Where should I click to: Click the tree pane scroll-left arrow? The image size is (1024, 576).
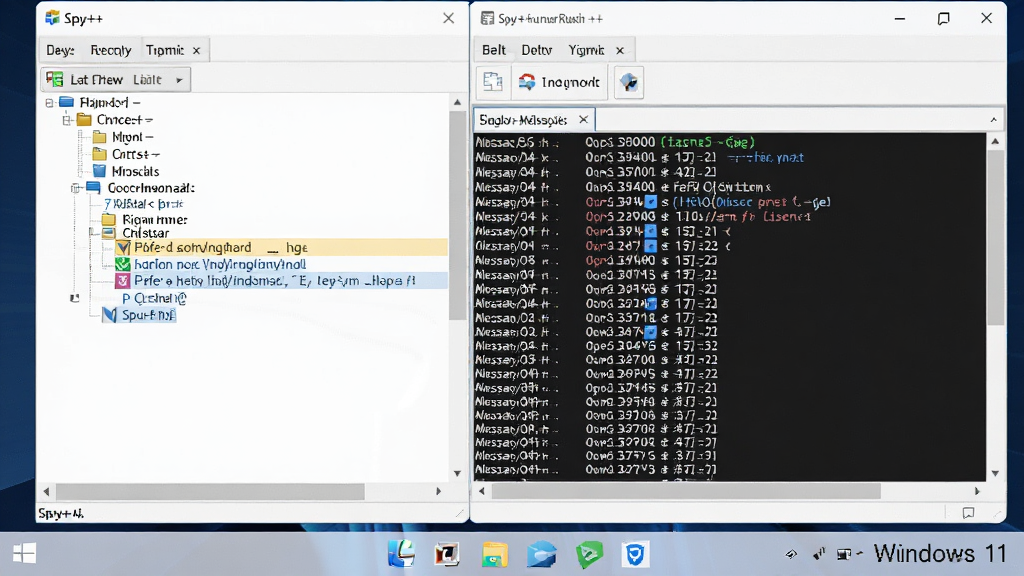46,491
